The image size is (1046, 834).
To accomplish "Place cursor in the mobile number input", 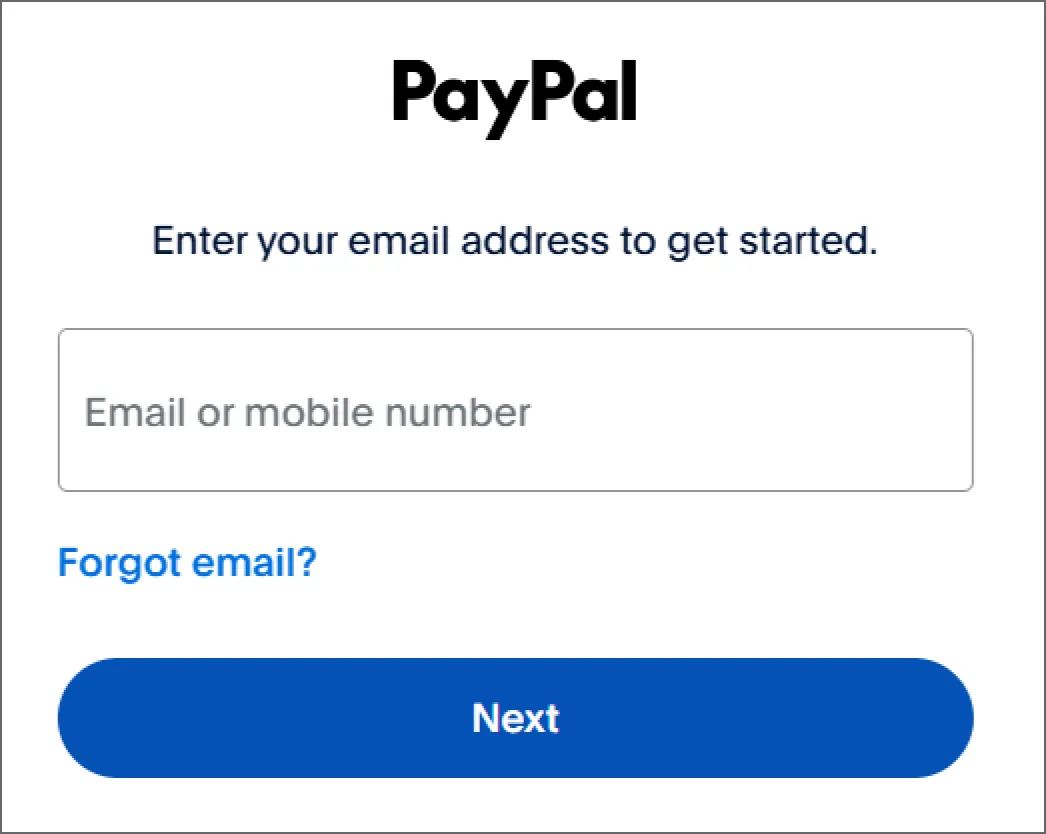I will click(516, 410).
